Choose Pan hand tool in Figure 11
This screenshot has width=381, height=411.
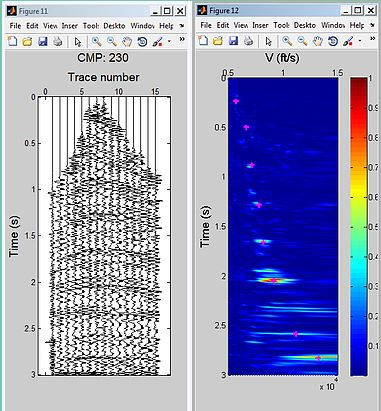coord(127,42)
